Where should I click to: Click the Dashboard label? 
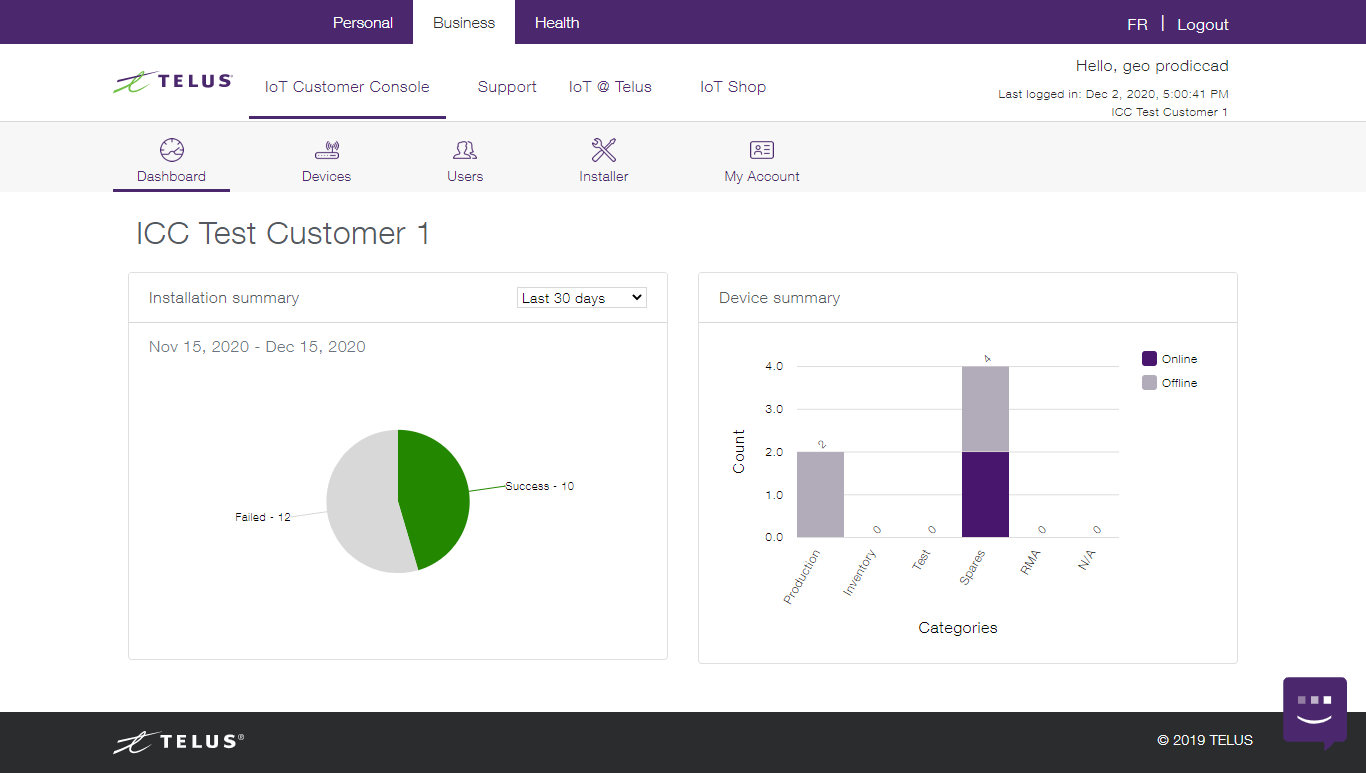pyautogui.click(x=172, y=176)
